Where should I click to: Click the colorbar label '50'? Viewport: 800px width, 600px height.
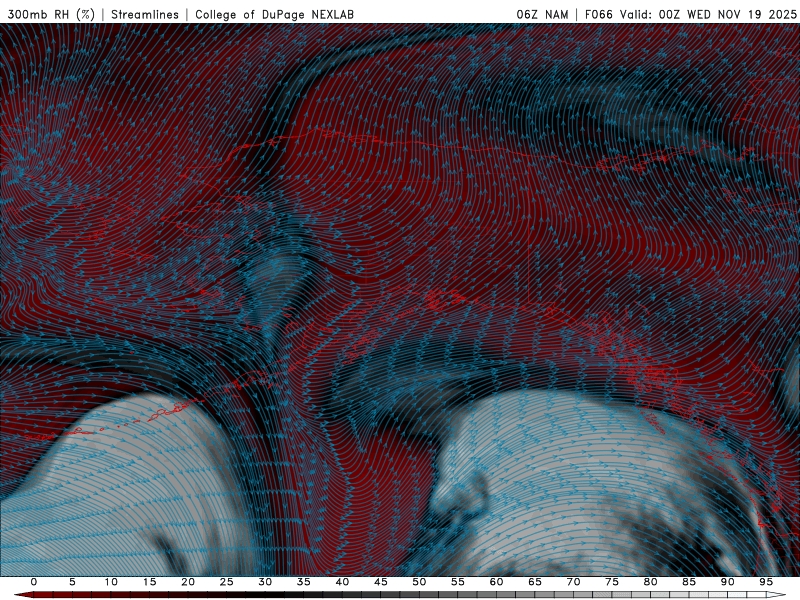pos(419,582)
